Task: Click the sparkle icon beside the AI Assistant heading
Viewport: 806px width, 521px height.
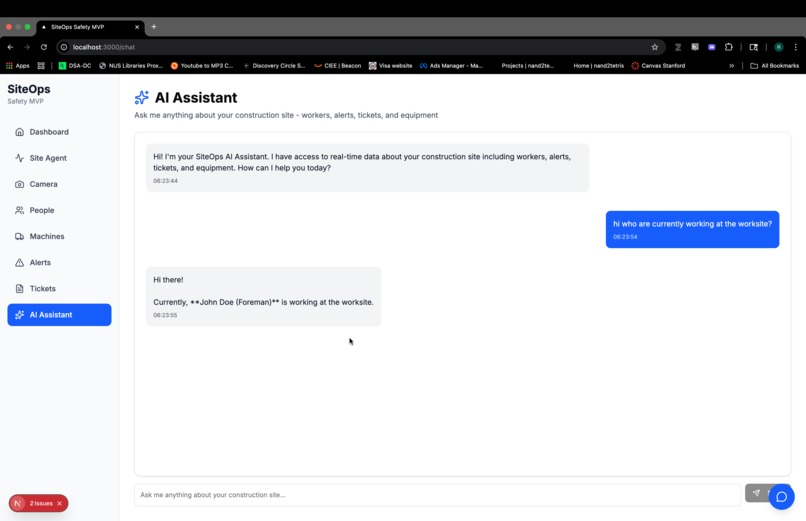Action: pos(141,97)
